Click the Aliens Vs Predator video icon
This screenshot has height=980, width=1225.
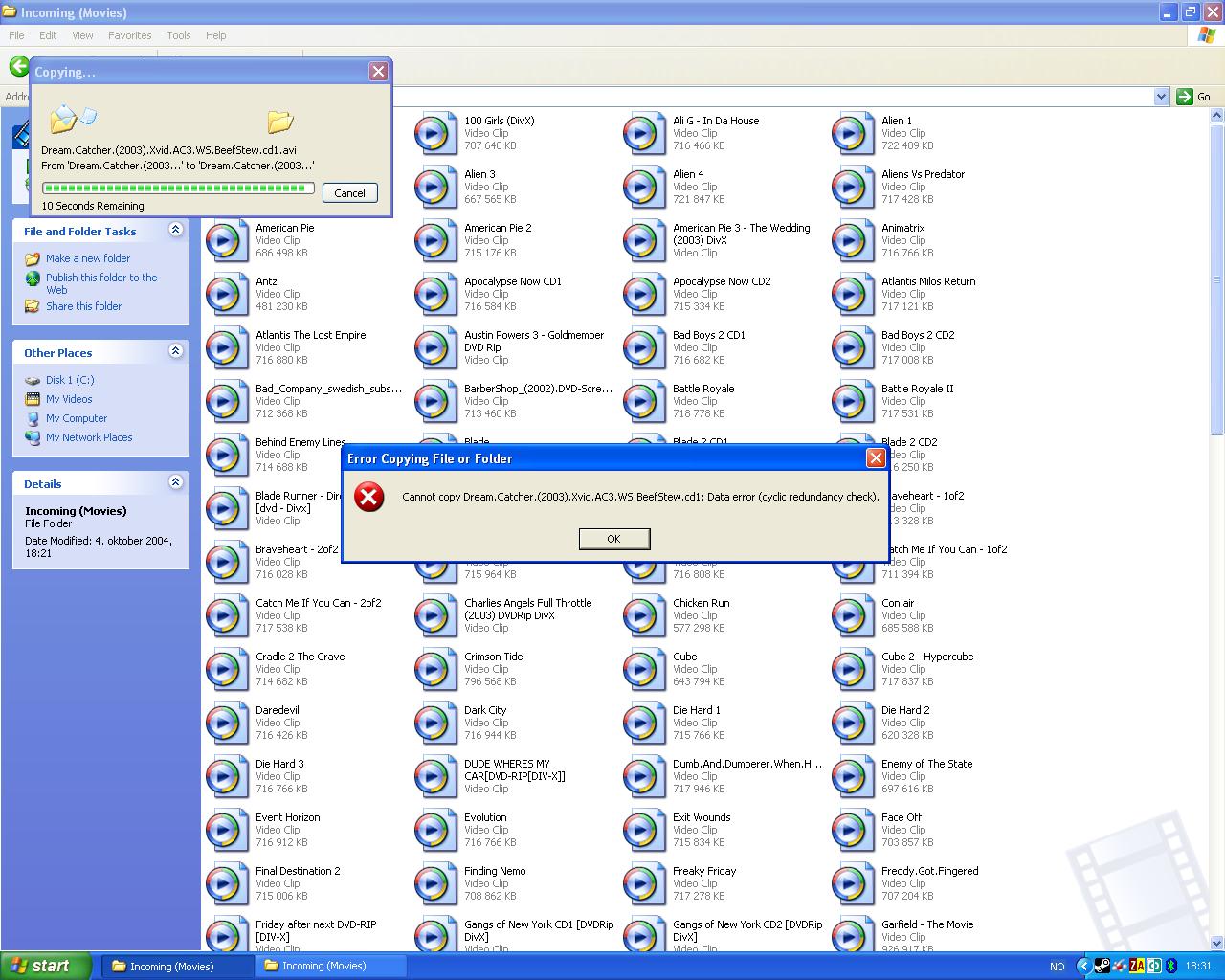click(852, 188)
